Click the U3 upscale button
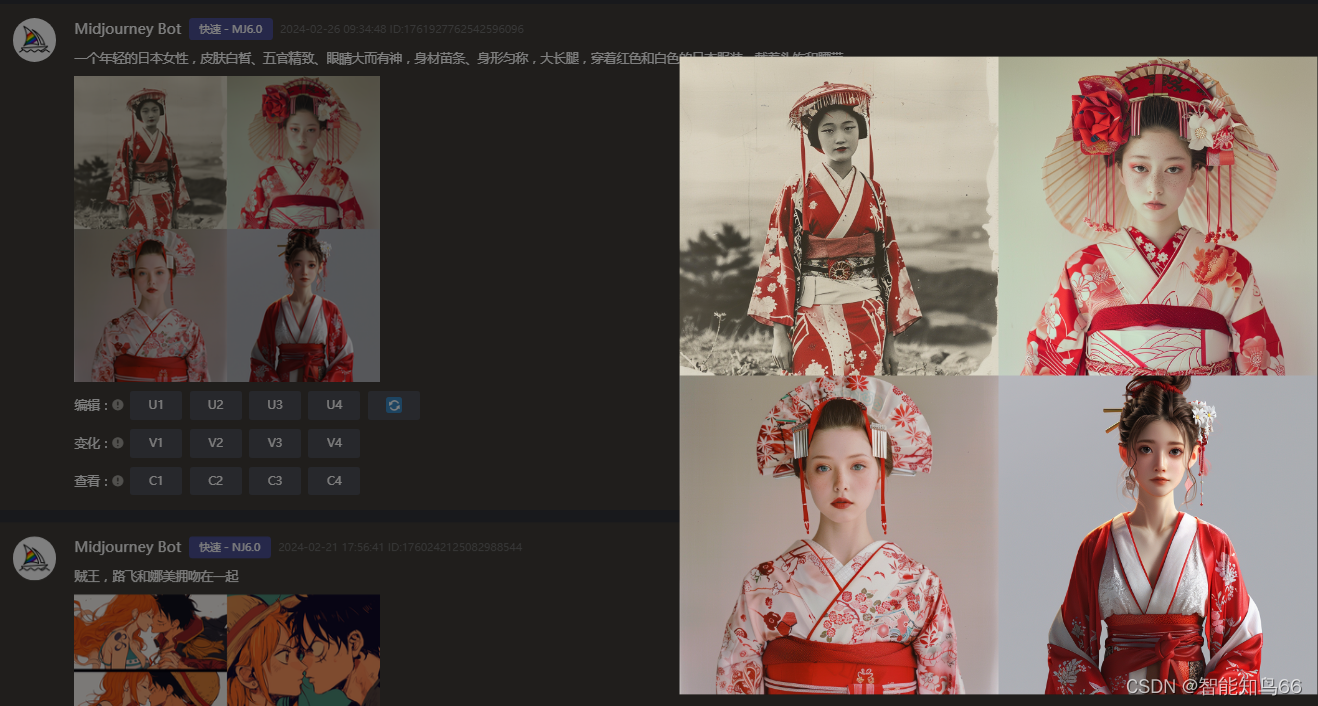Image resolution: width=1318 pixels, height=706 pixels. click(275, 405)
